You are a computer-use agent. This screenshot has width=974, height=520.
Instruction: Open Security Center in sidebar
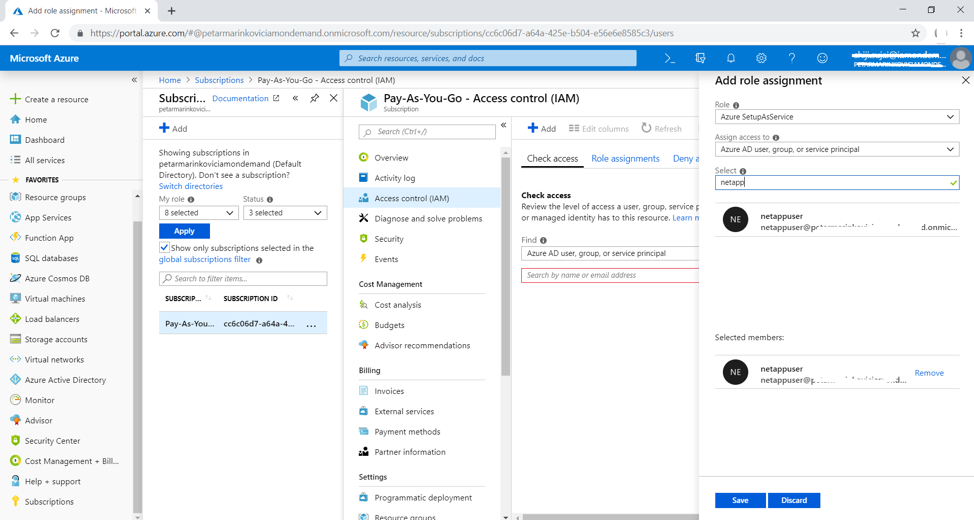[x=52, y=441]
